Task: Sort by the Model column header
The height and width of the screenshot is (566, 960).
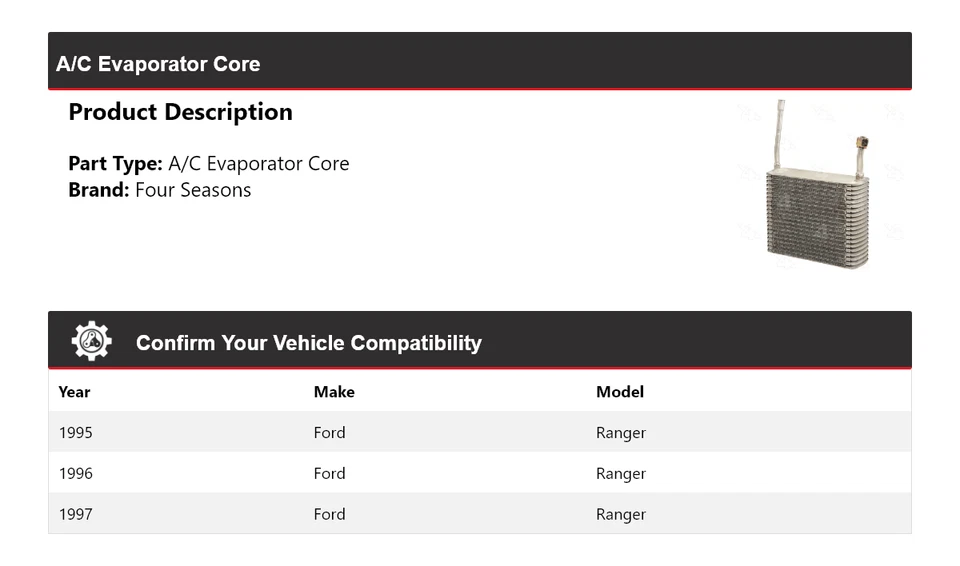Action: tap(620, 392)
